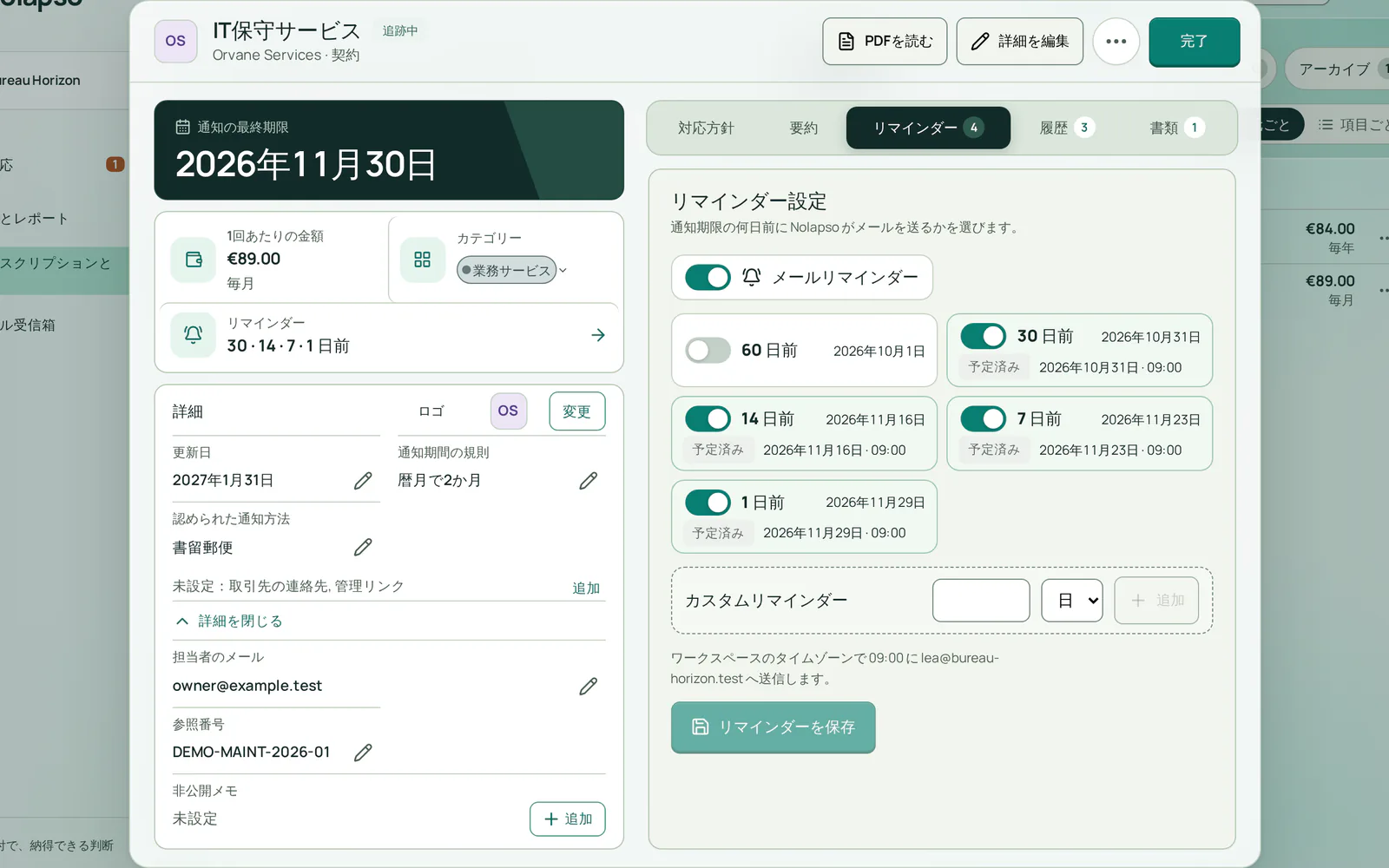This screenshot has width=1389, height=868.
Task: Edit the 更新日 with pencil icon
Action: (x=363, y=481)
